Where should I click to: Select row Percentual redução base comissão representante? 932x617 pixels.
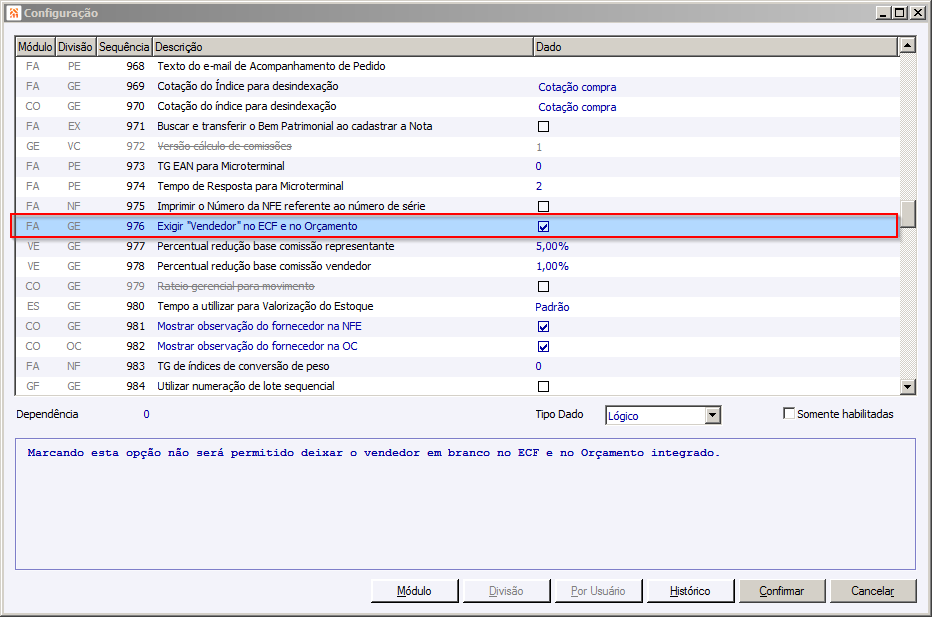456,247
